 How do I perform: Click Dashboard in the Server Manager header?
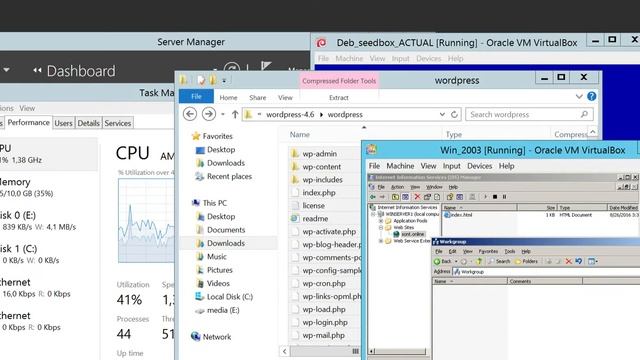click(81, 71)
